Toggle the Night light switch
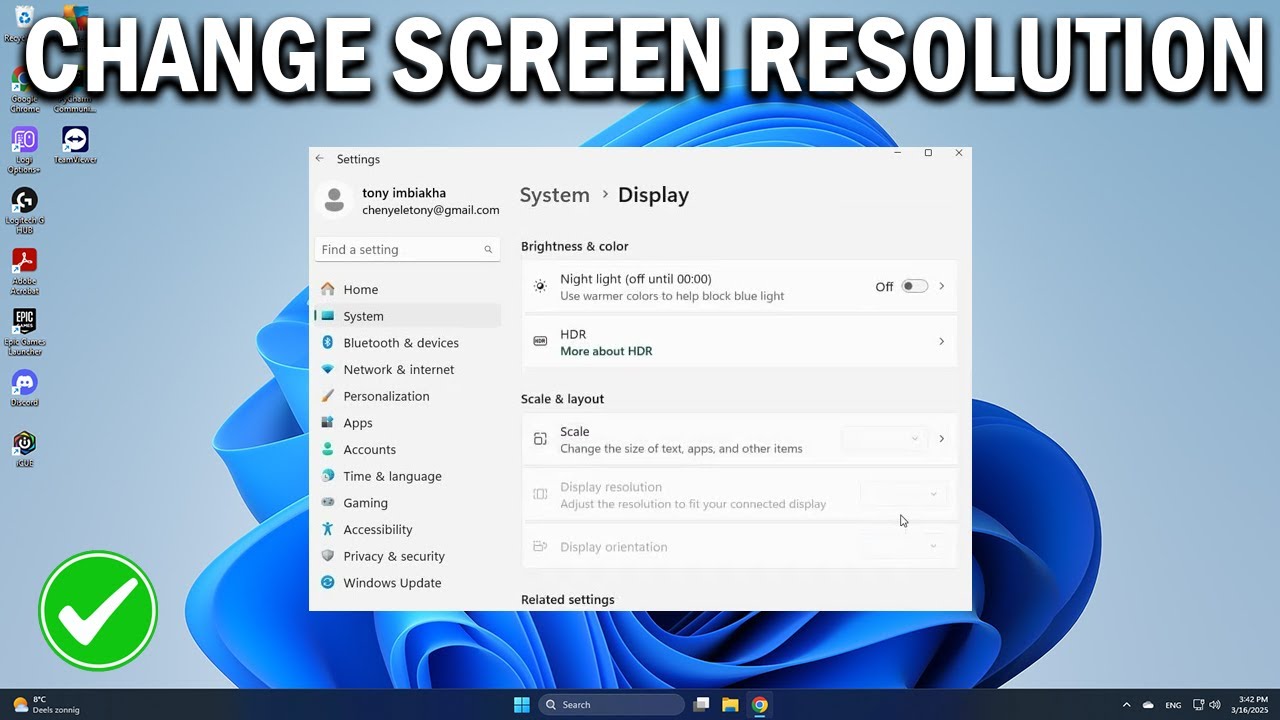Image resolution: width=1280 pixels, height=720 pixels. coord(914,286)
